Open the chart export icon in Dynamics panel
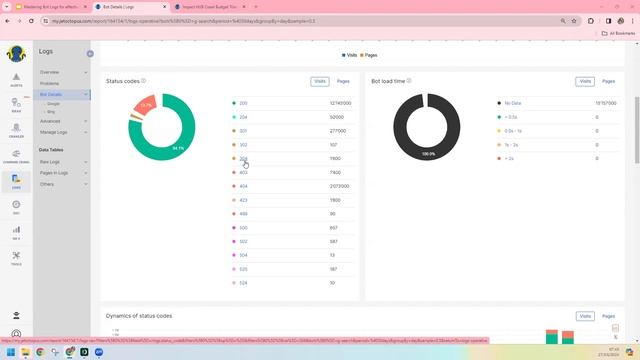The image size is (640, 360). coord(615,328)
